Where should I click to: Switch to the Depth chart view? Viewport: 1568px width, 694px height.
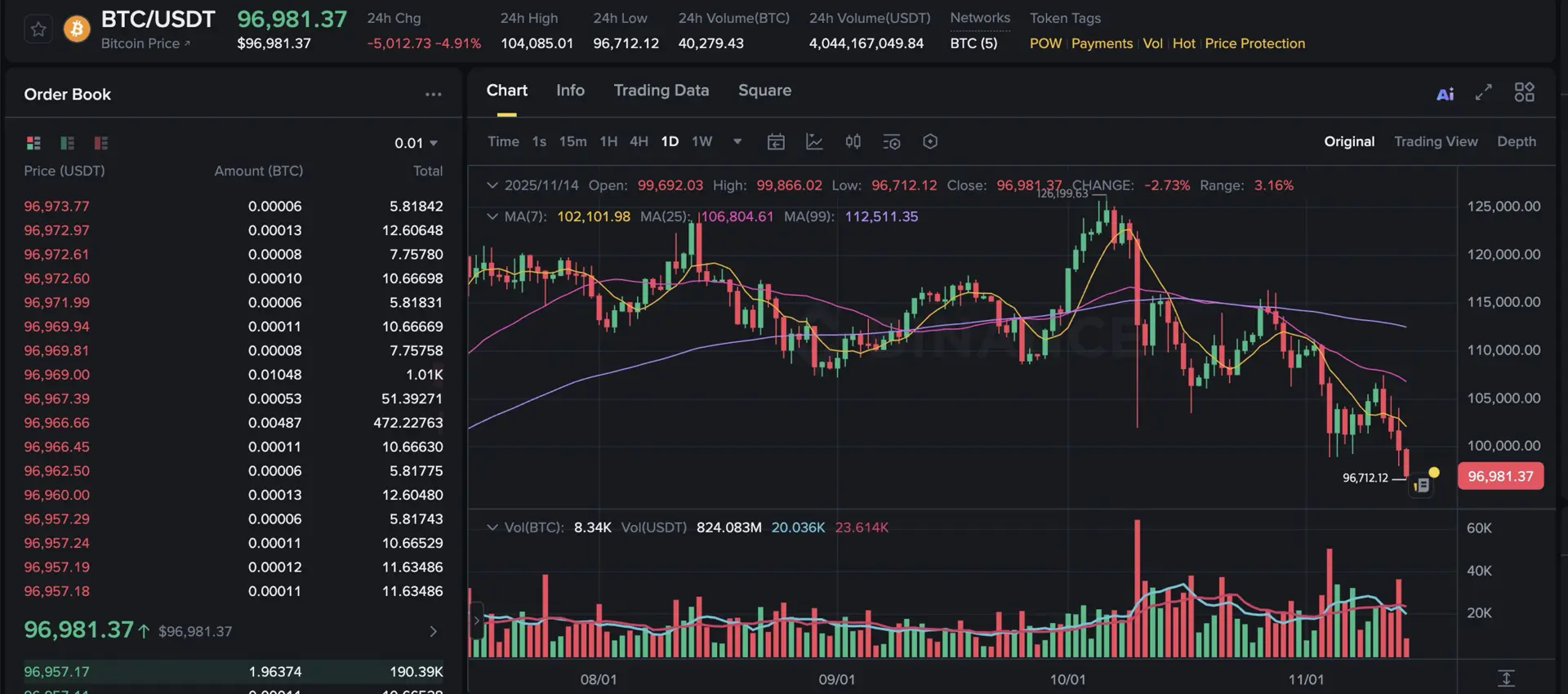coord(1516,141)
